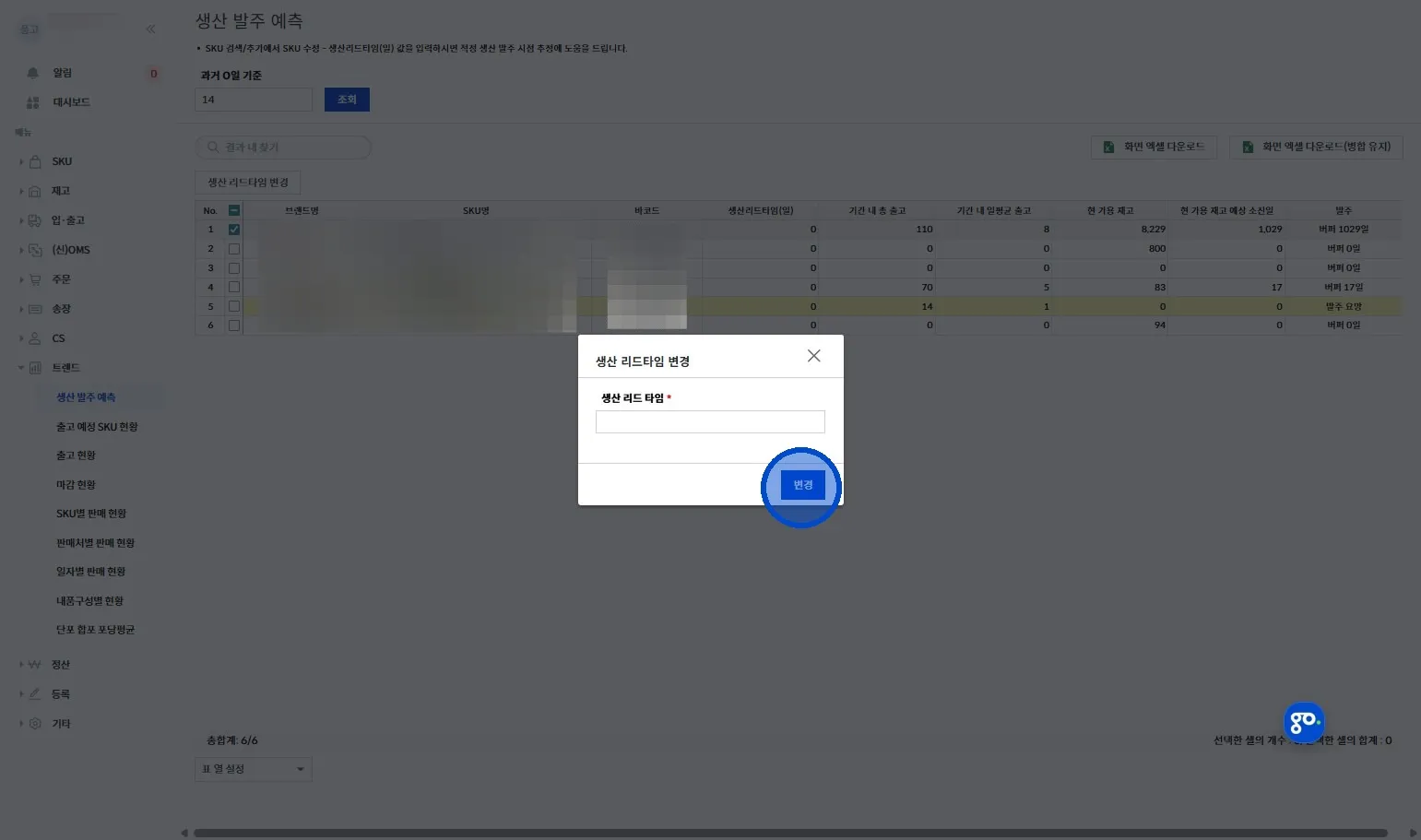Expand the (신)OMS menu arrow
This screenshot has height=840, width=1421.
(x=21, y=250)
